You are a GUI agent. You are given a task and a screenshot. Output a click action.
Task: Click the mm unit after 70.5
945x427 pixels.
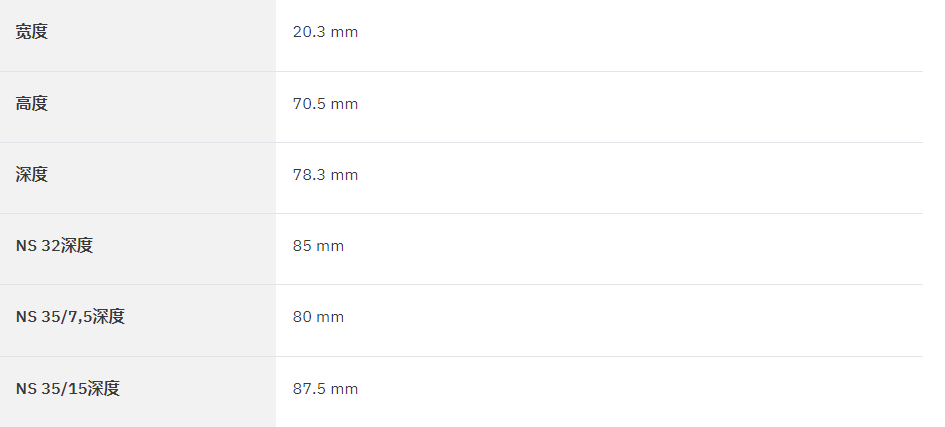click(344, 105)
